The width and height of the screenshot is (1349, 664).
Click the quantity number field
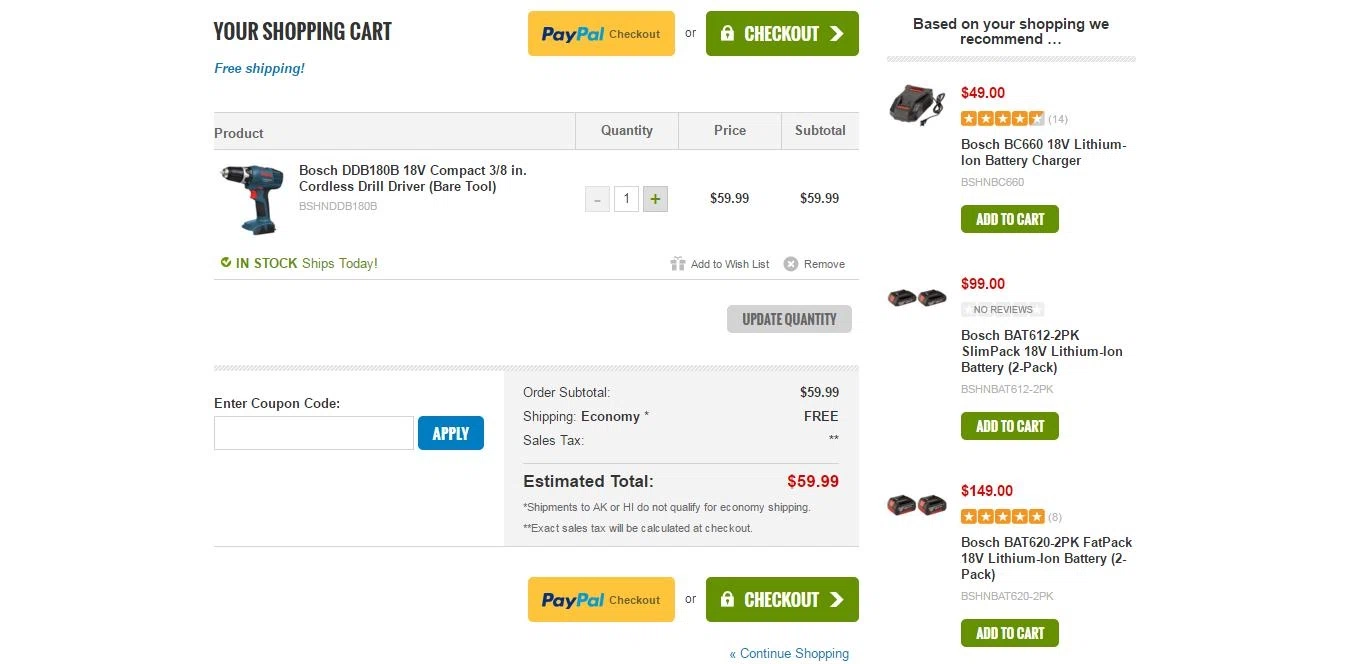[x=626, y=199]
